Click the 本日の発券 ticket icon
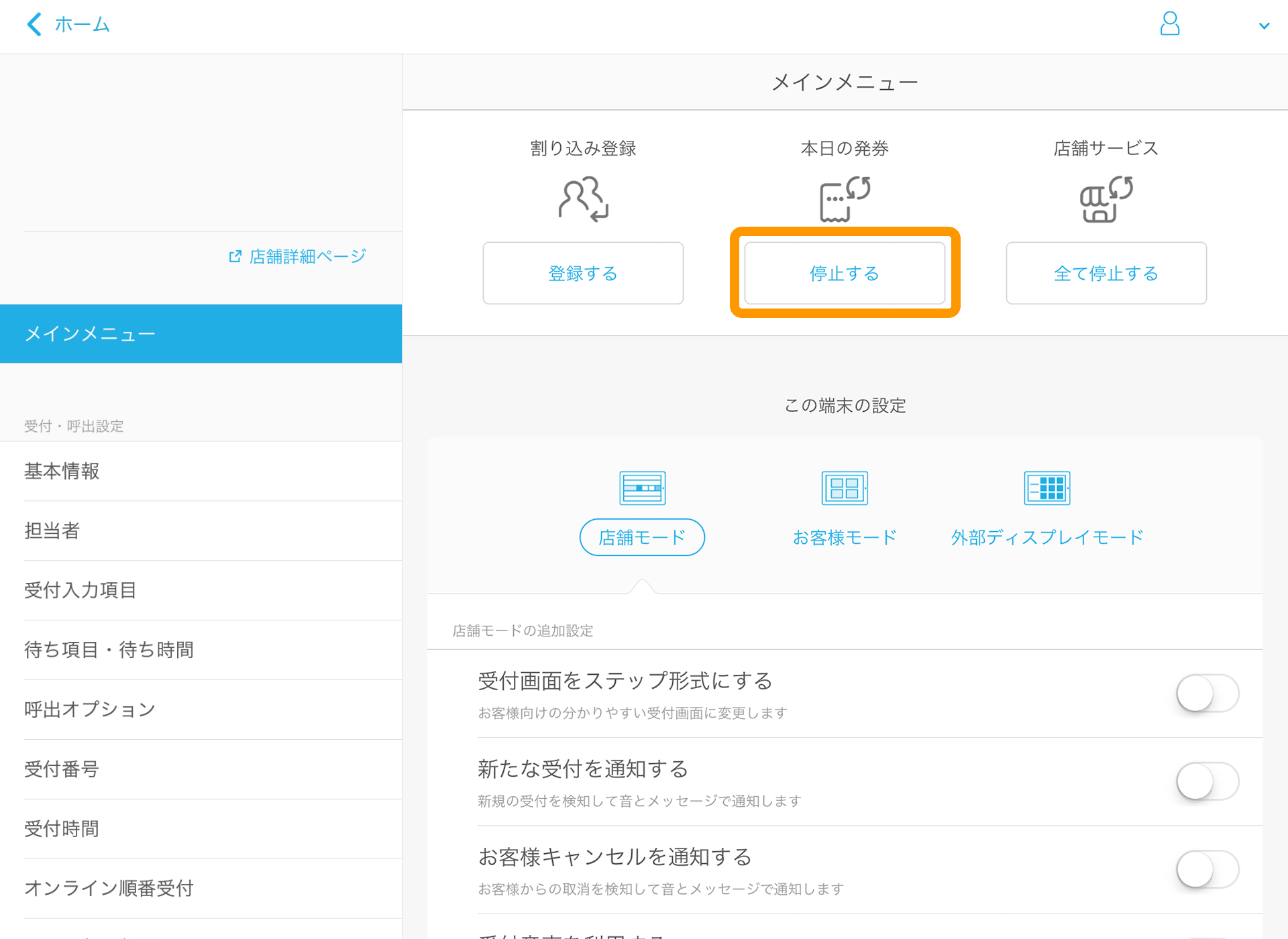Image resolution: width=1288 pixels, height=939 pixels. click(844, 199)
